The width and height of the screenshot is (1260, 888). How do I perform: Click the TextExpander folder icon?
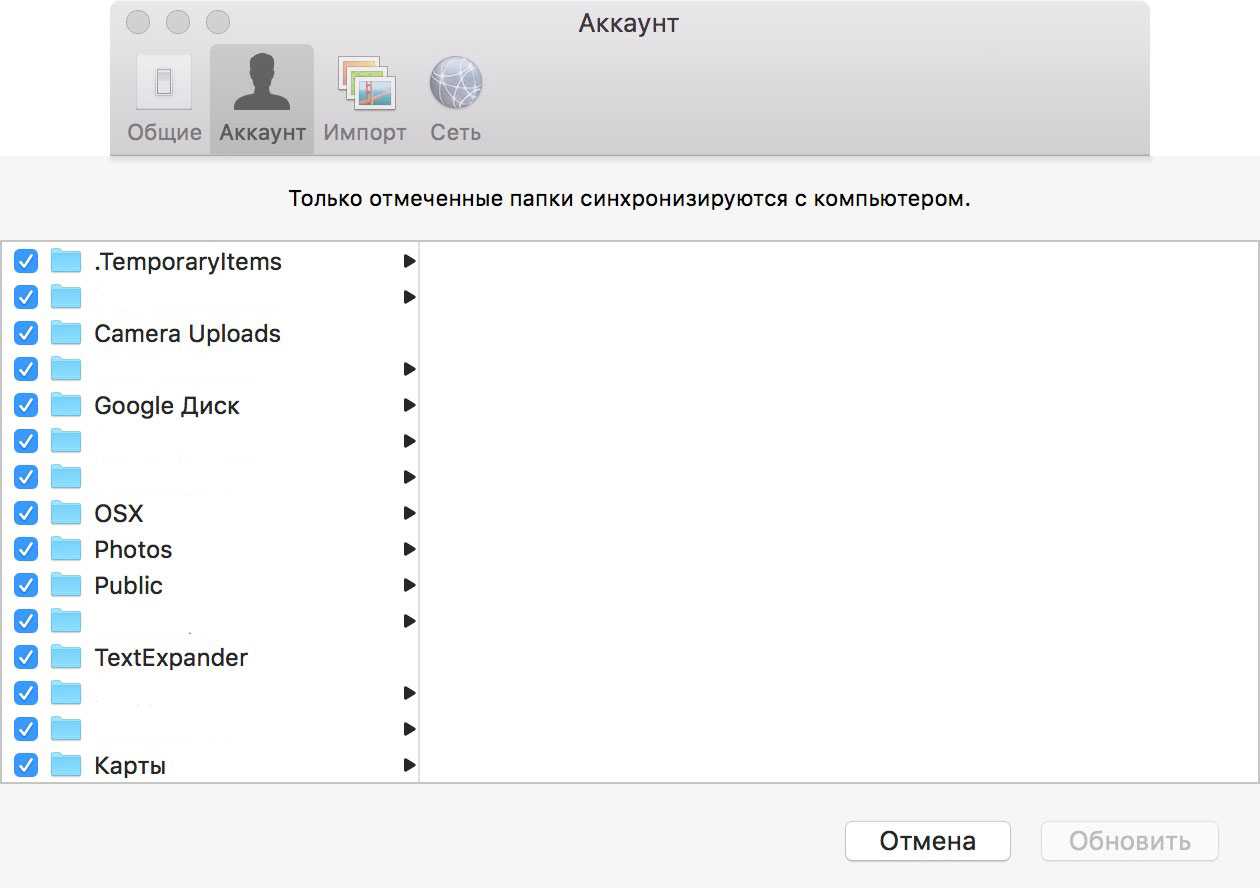[66, 658]
